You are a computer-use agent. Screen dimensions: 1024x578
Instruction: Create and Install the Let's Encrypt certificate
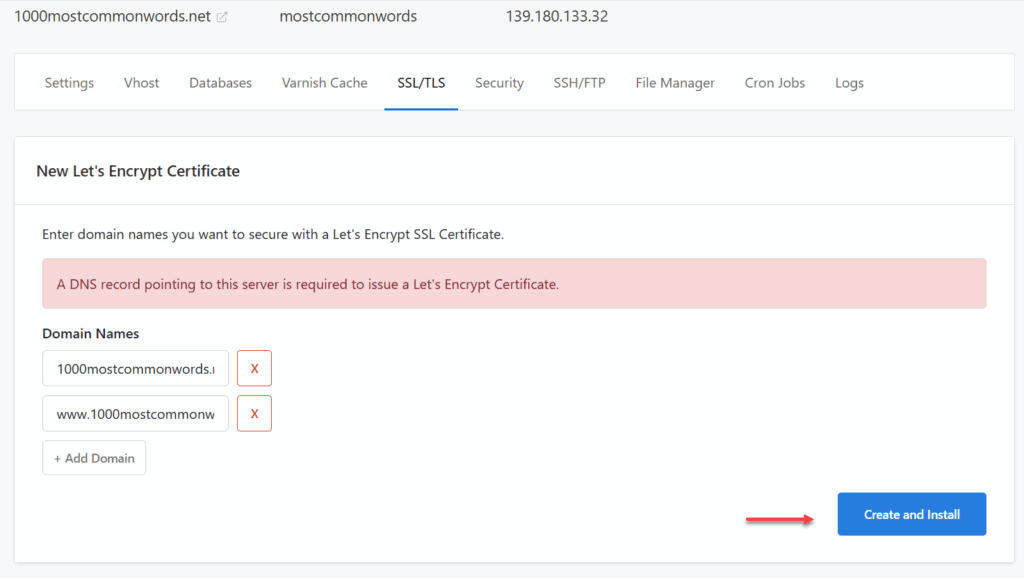click(x=911, y=513)
